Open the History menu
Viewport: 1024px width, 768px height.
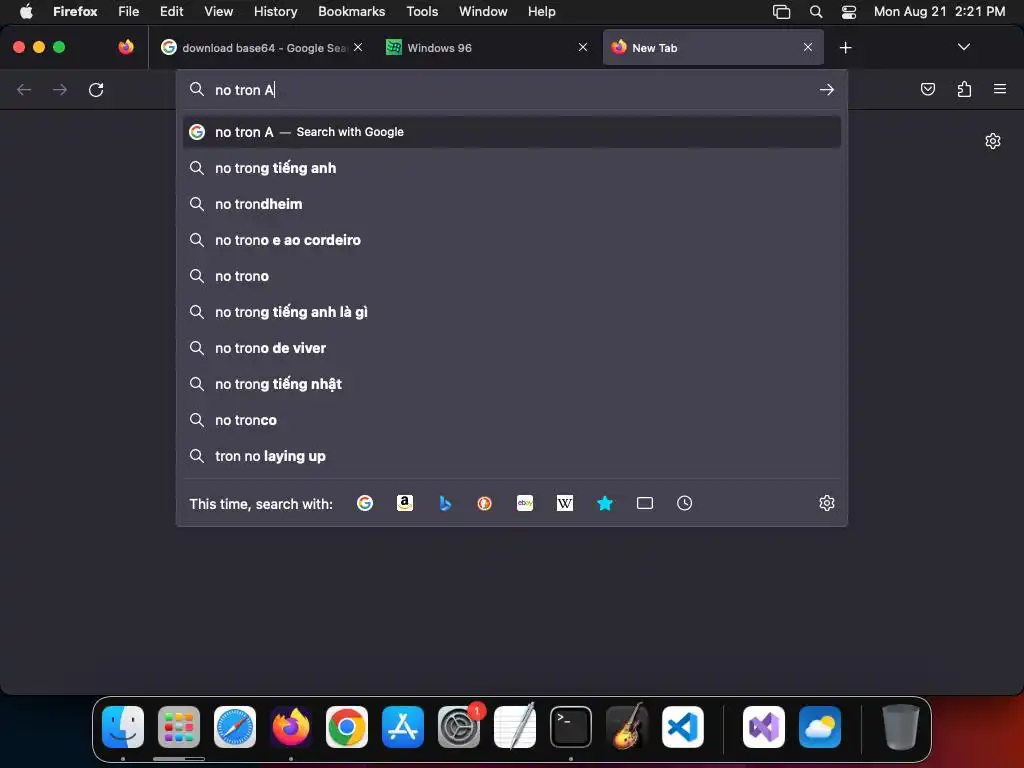pyautogui.click(x=275, y=11)
